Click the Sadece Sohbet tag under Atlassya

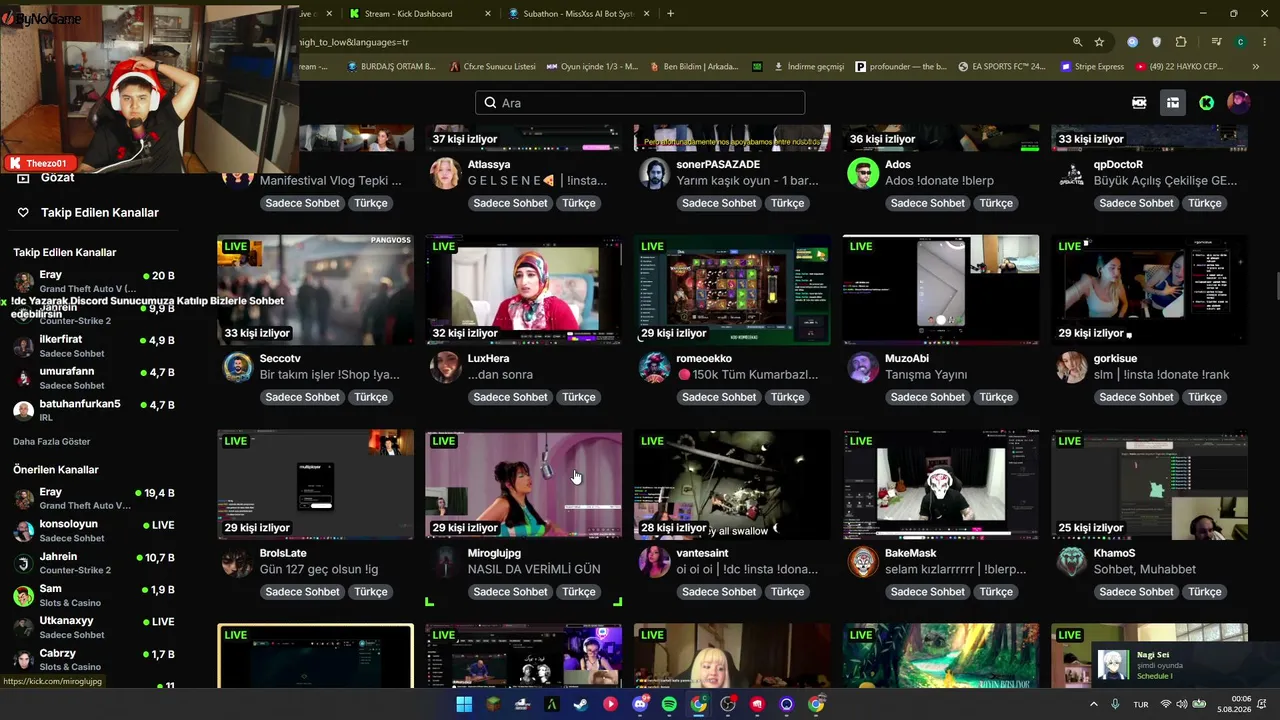tap(511, 203)
